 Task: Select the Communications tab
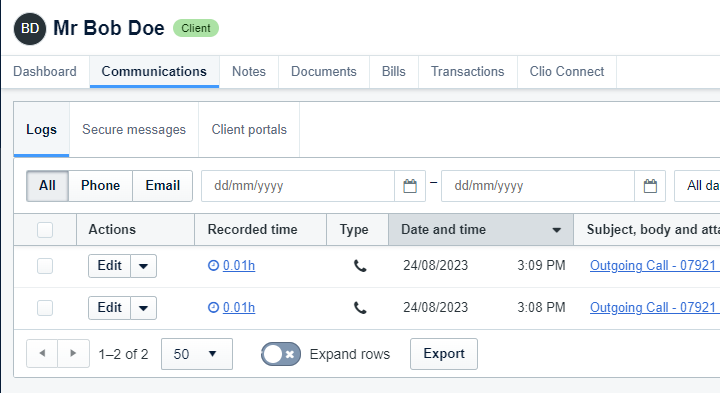pyautogui.click(x=154, y=72)
